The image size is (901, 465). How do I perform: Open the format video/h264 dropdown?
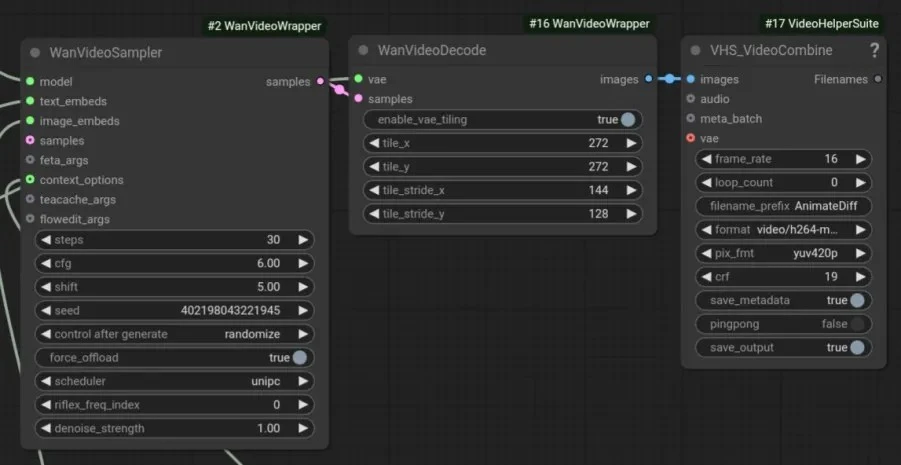[783, 230]
